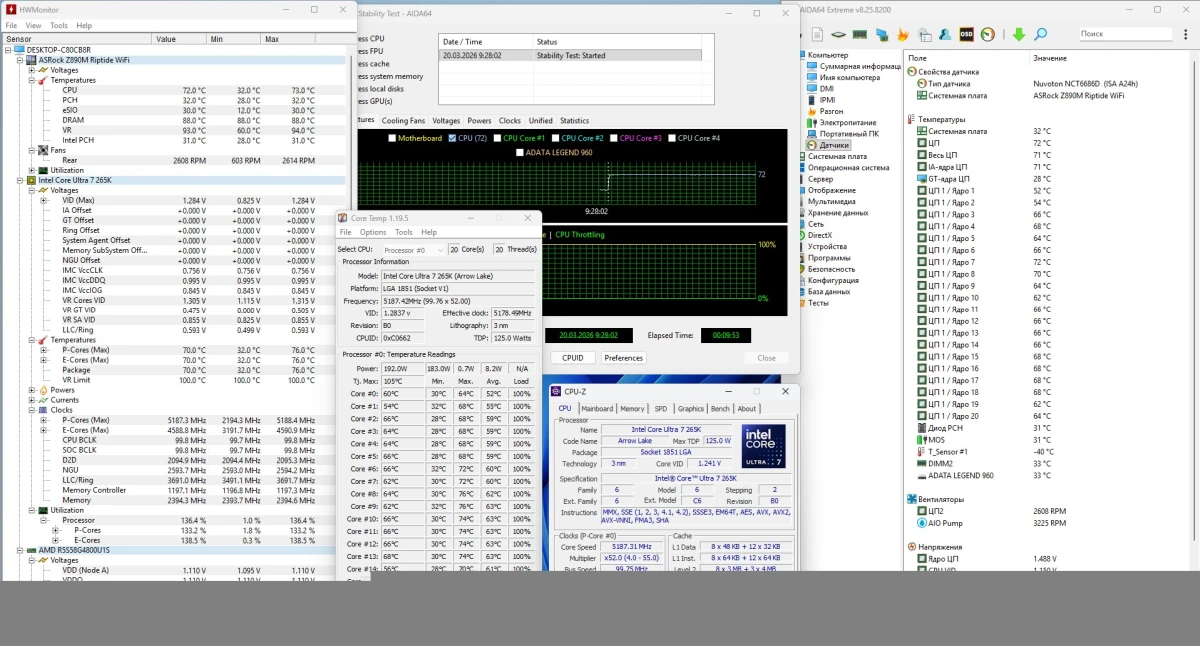Viewport: 1200px width, 646px height.
Task: Click the report page icon in AIDA64 toolbar
Action: [817, 34]
